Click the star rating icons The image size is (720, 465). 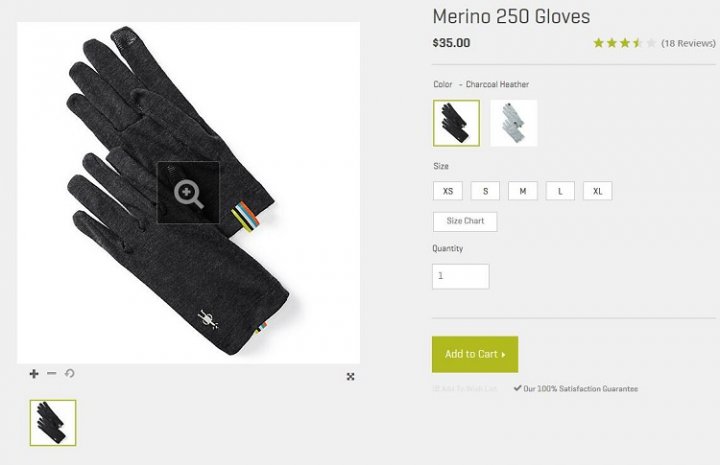pyautogui.click(x=624, y=43)
